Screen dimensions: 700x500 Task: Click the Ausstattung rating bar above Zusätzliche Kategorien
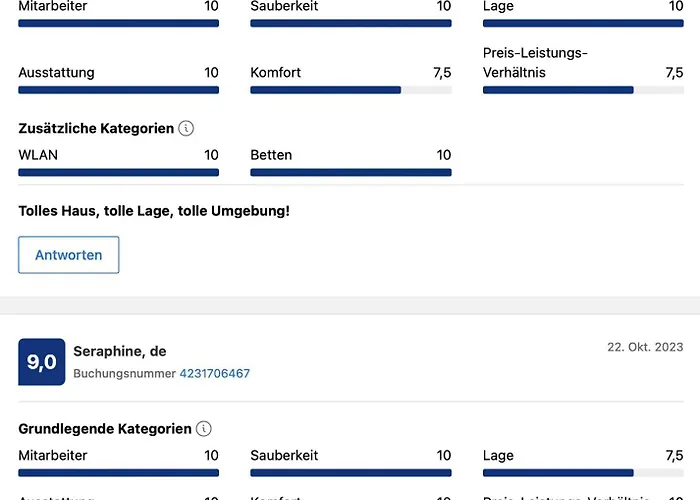pyautogui.click(x=118, y=90)
